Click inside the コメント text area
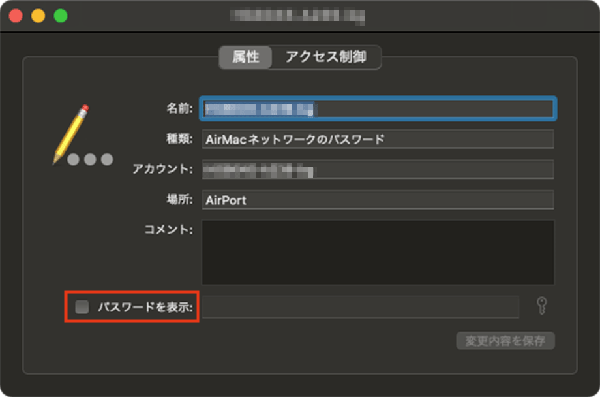Screen dimensions: 600x397 click(378, 252)
